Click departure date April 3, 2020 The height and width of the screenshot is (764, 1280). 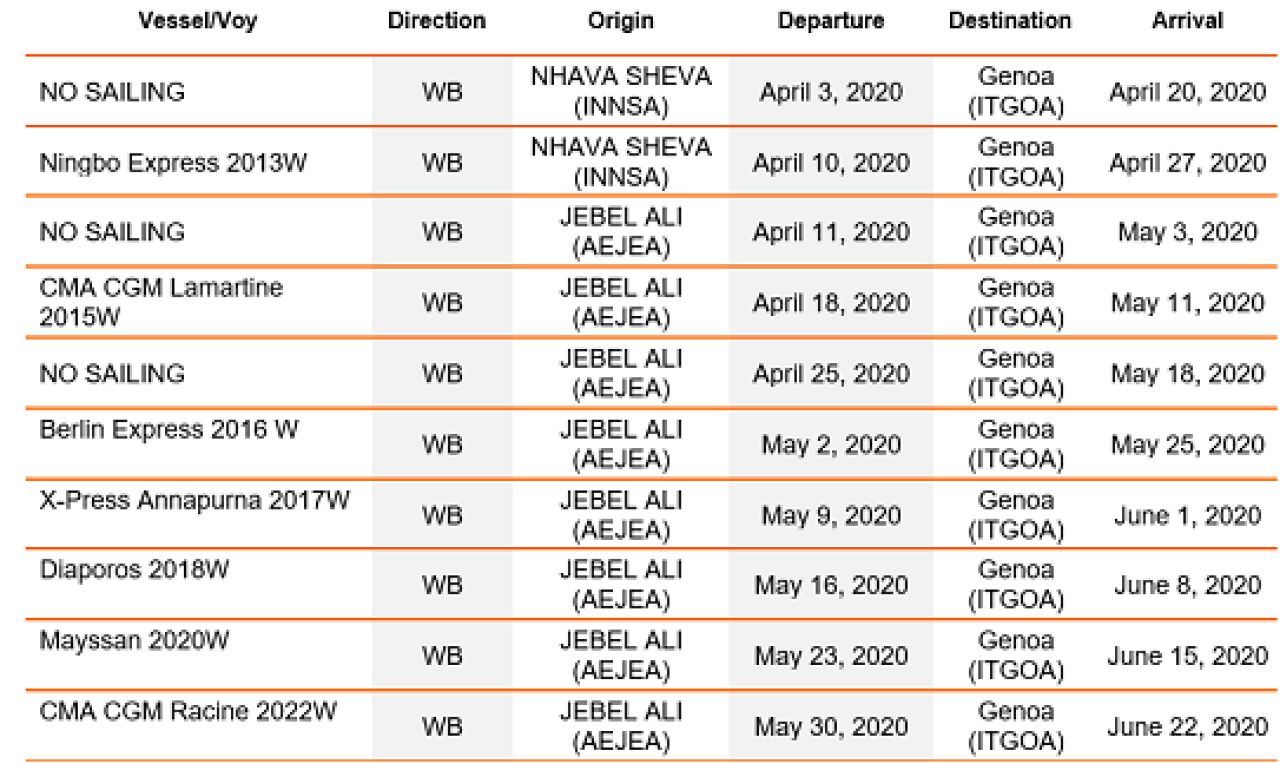[831, 92]
